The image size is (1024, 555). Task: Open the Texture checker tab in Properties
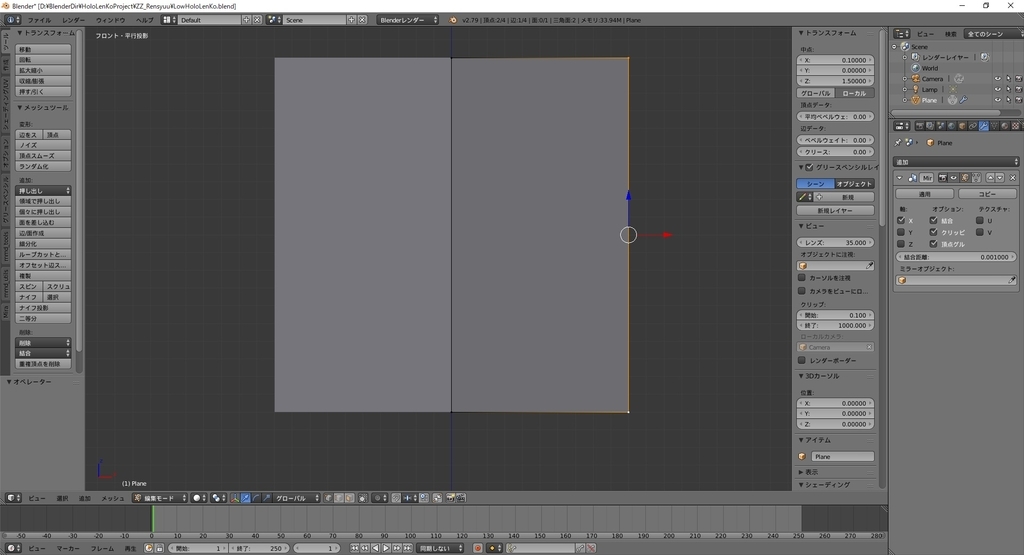(1016, 126)
